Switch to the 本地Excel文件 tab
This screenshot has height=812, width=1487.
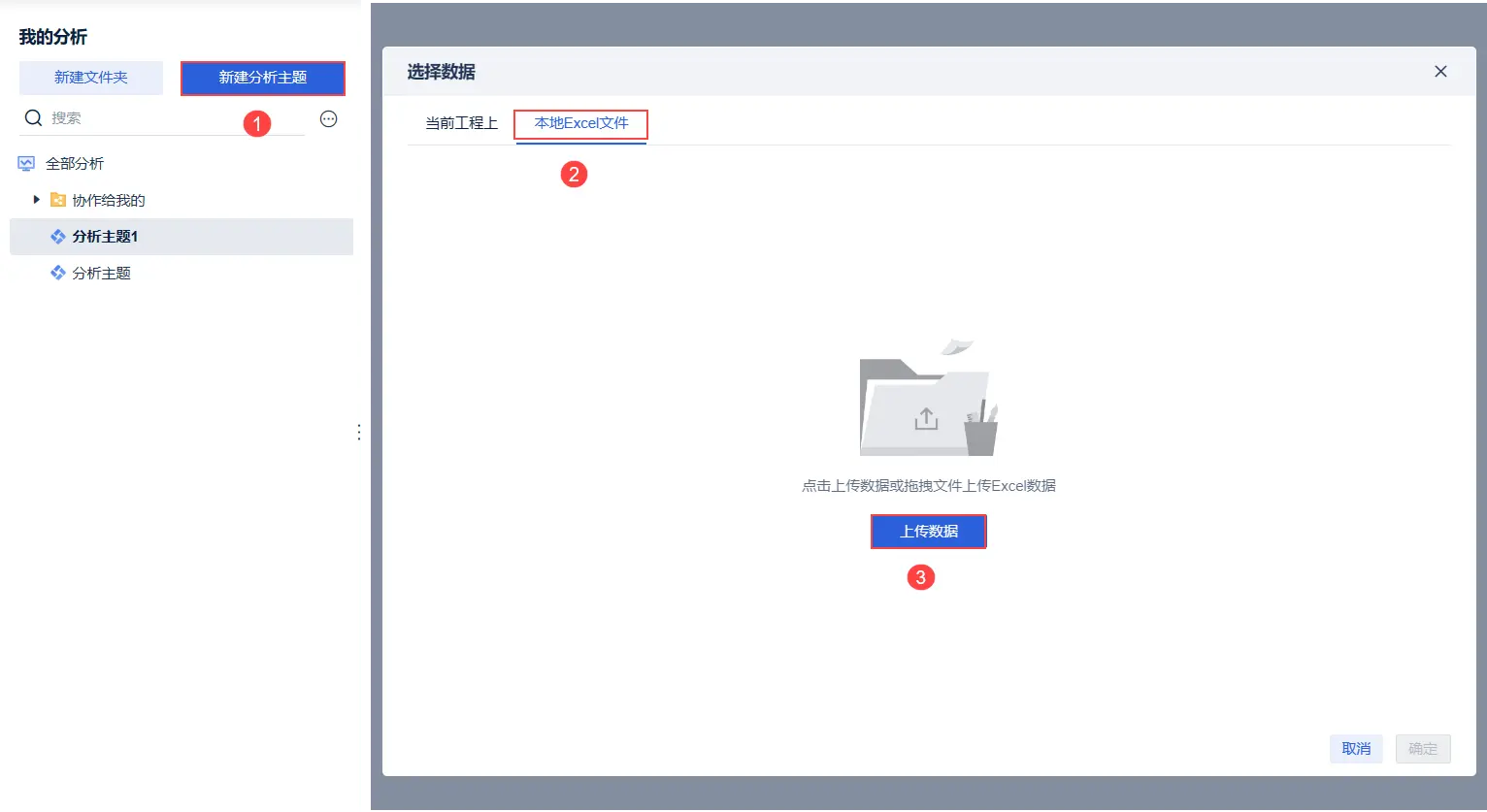tap(581, 123)
